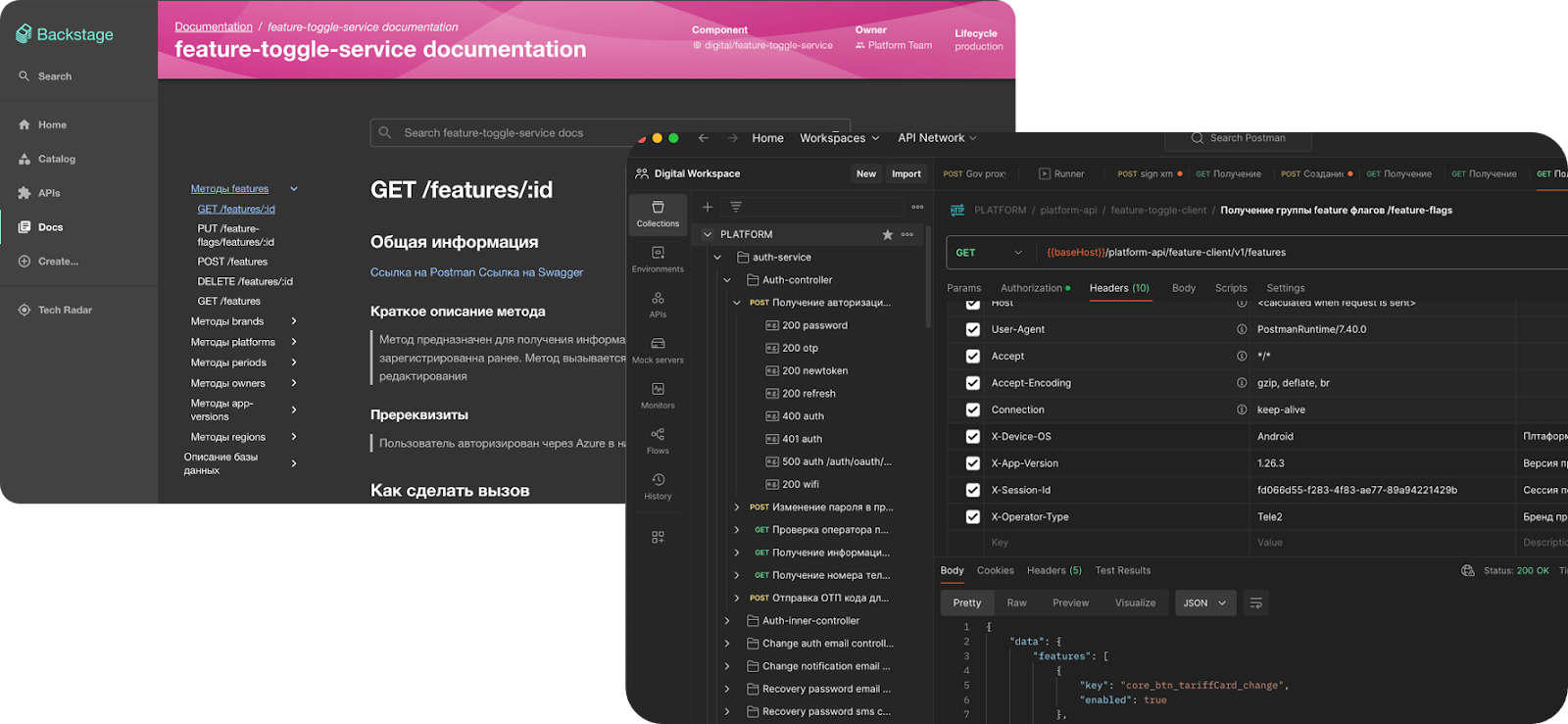This screenshot has height=724, width=1568.
Task: Uncheck the Accept-Encoding header checkbox
Action: pyautogui.click(x=973, y=383)
